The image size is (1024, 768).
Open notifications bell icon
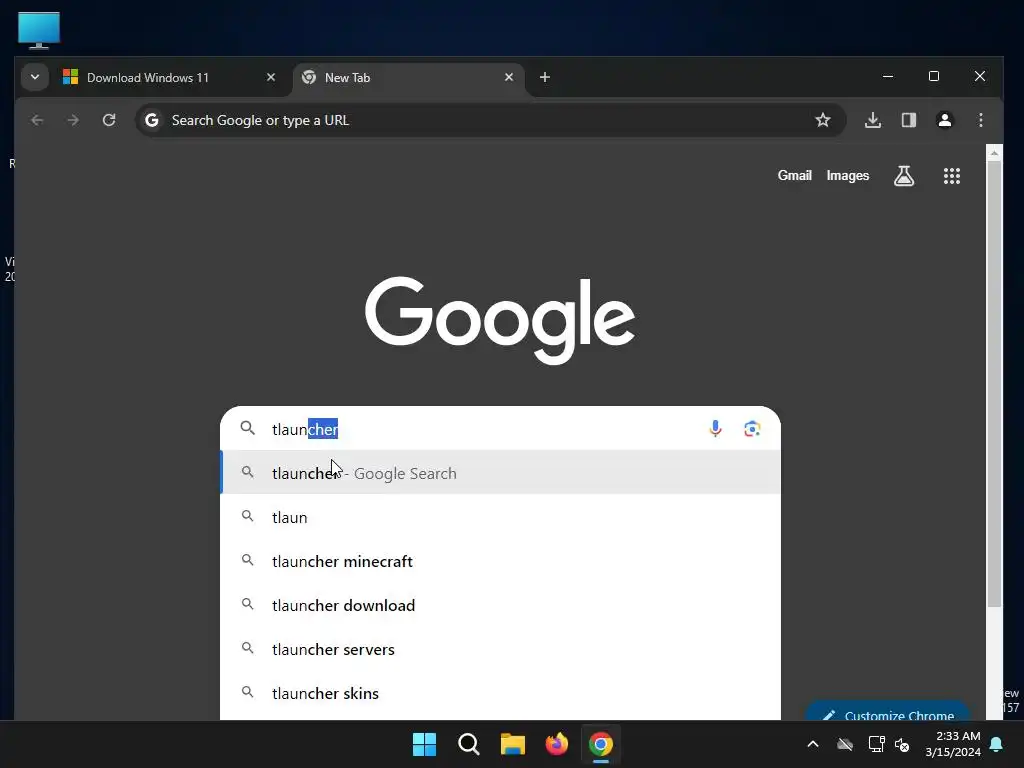[997, 744]
